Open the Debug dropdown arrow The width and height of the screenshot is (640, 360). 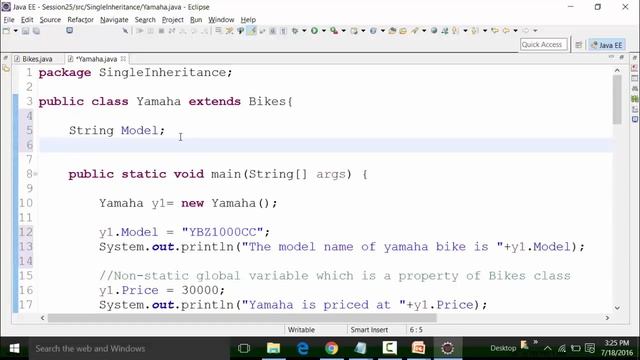[x=304, y=31]
